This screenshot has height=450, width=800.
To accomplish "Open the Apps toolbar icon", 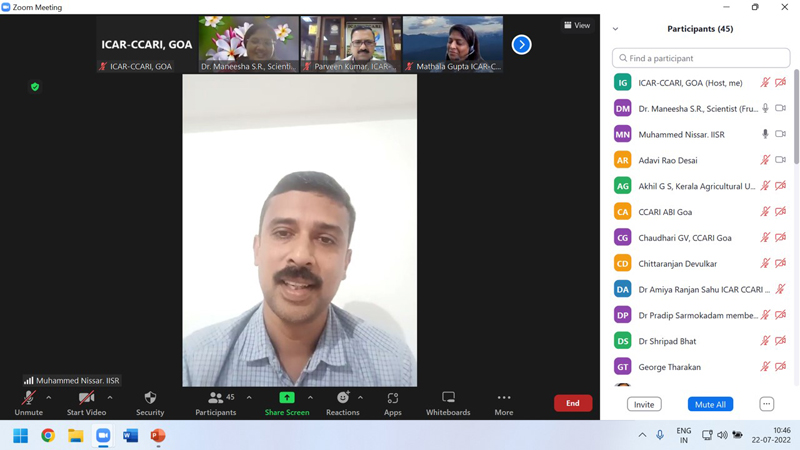I will pos(392,397).
